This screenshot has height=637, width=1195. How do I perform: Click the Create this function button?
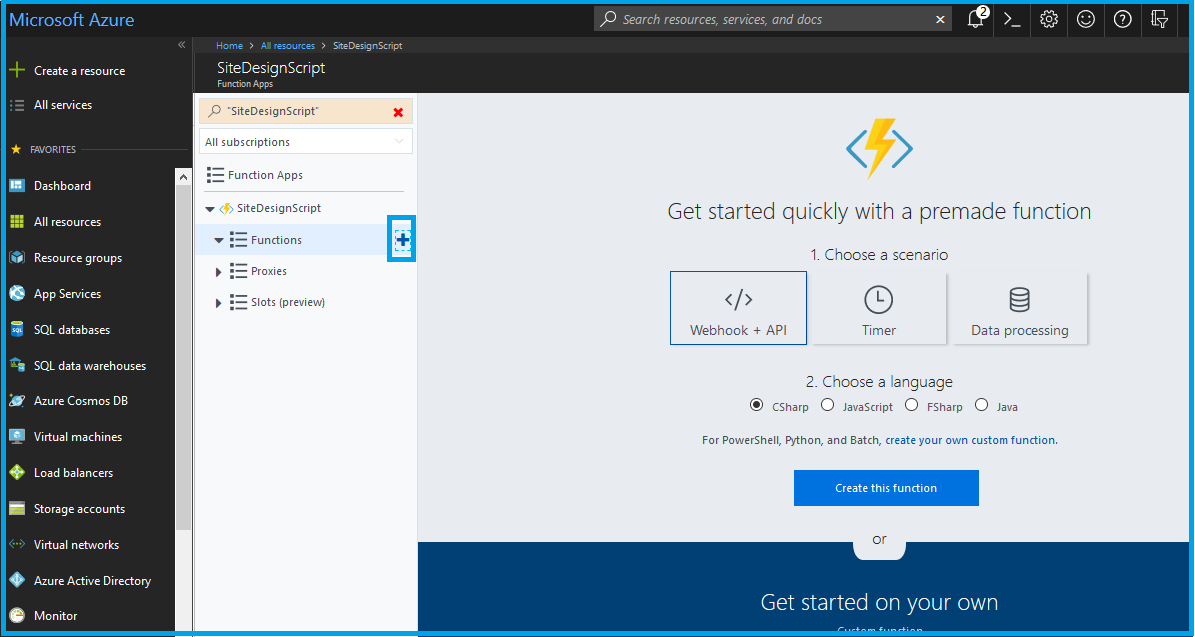coord(886,488)
